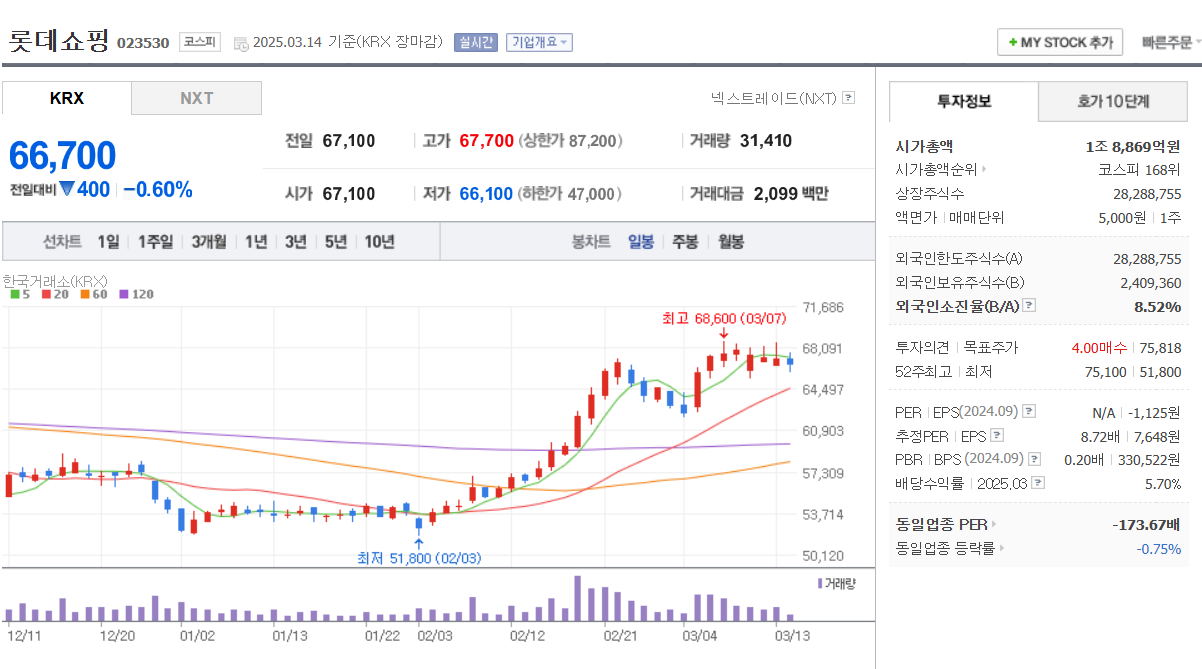Click the 외국인소진율 value 8.52%
This screenshot has width=1202, height=669.
point(1157,306)
